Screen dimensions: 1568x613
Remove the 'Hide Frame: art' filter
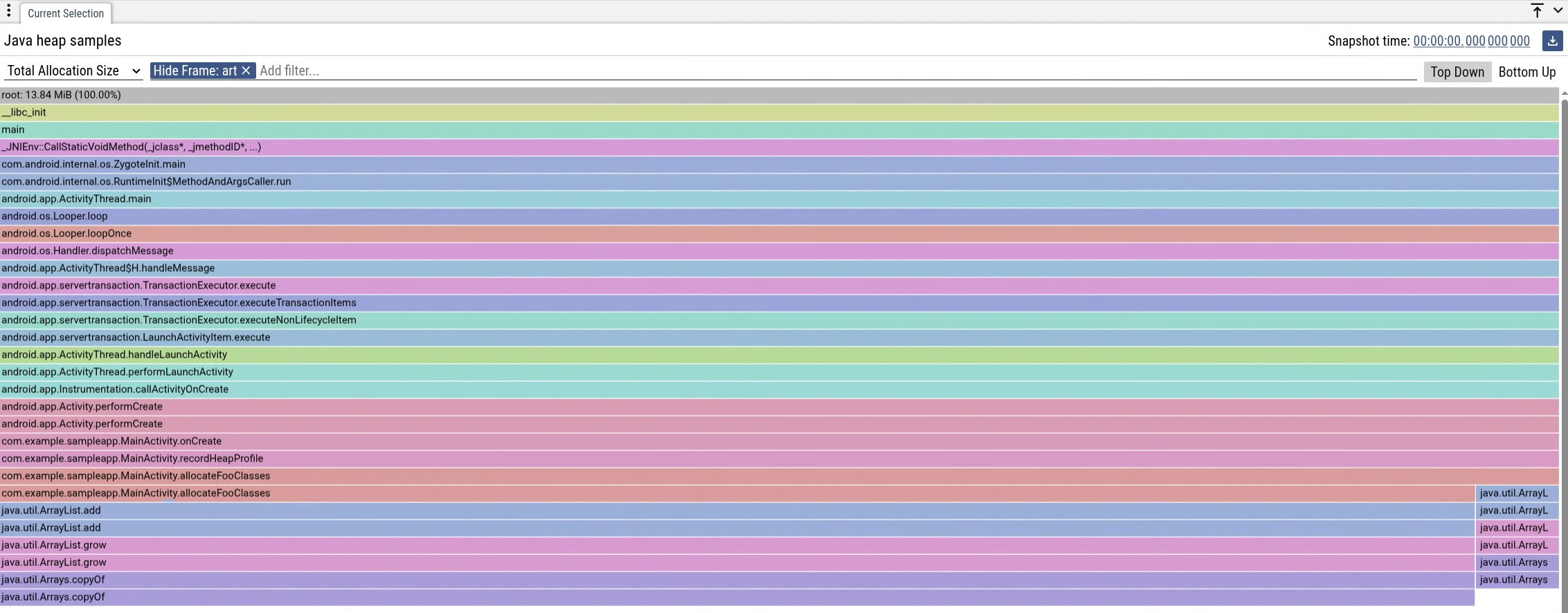coord(246,71)
